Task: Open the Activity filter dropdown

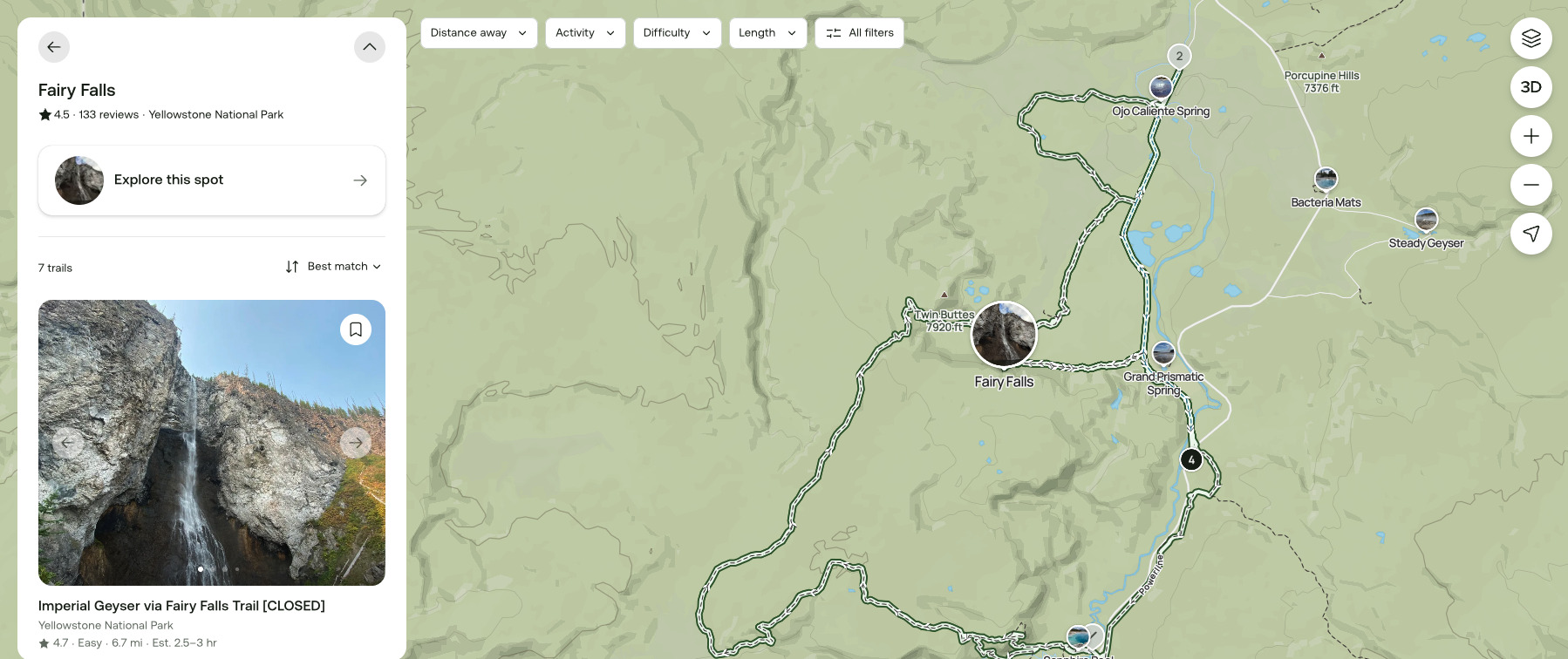Action: 585,33
